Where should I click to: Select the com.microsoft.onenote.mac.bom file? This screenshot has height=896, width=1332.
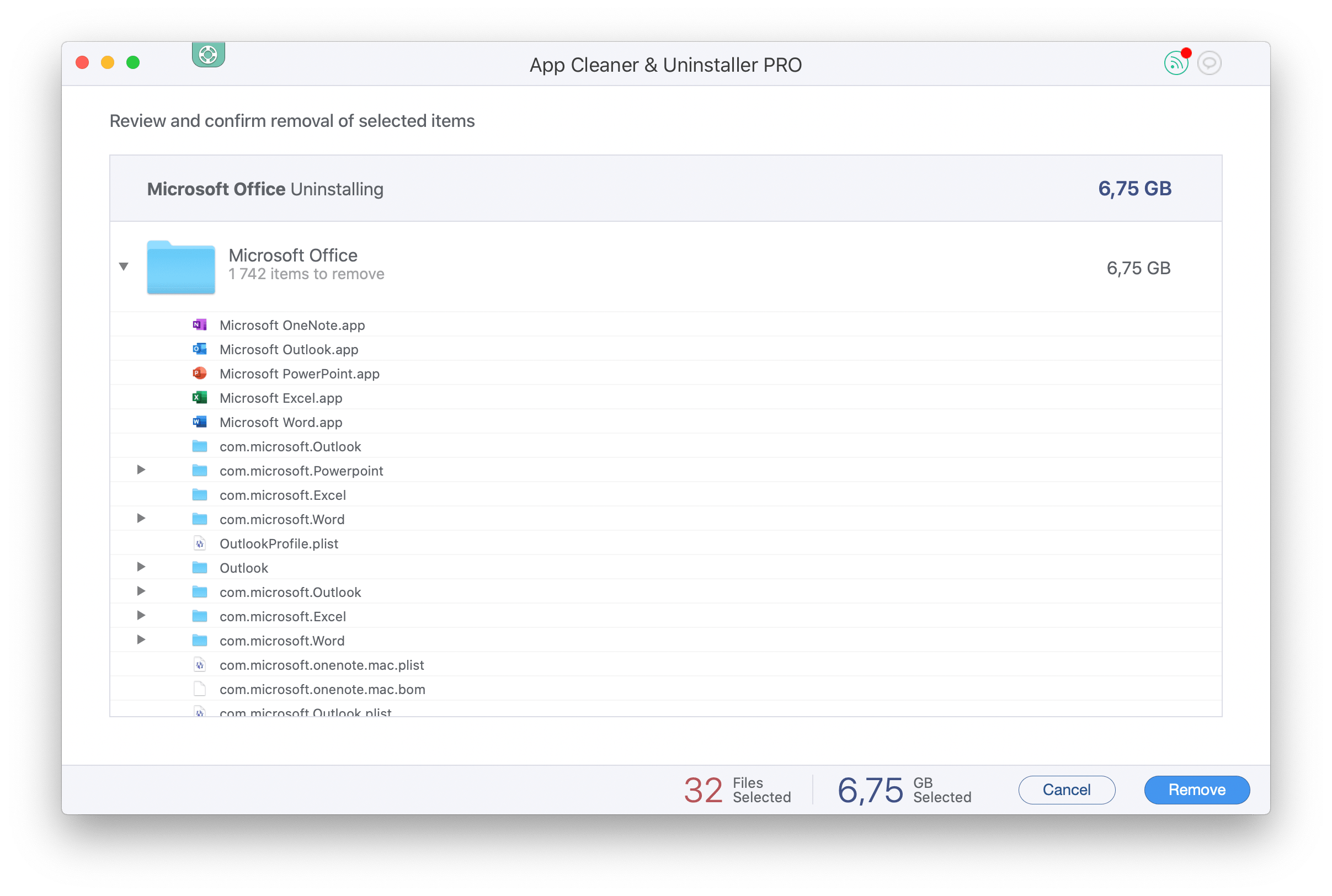pyautogui.click(x=322, y=689)
